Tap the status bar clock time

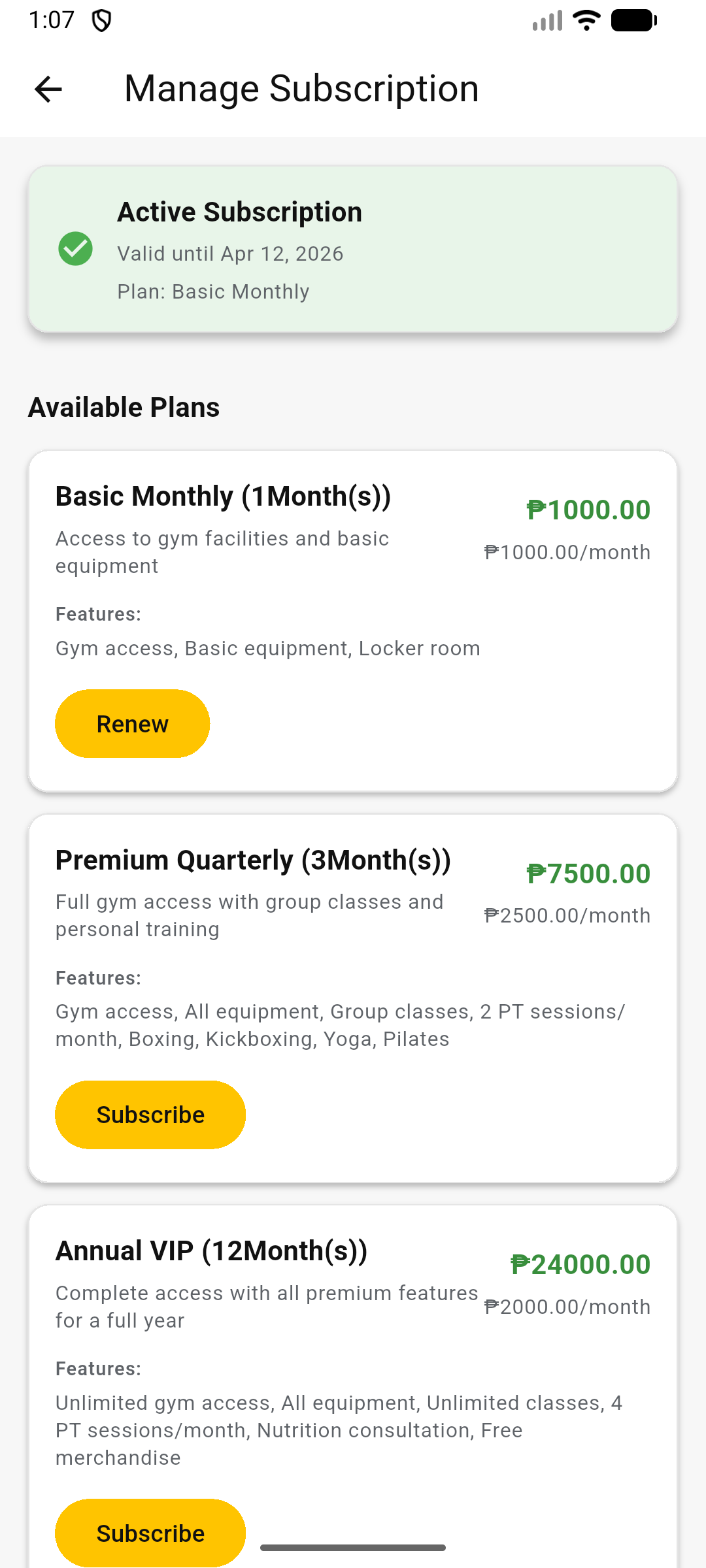tap(52, 20)
